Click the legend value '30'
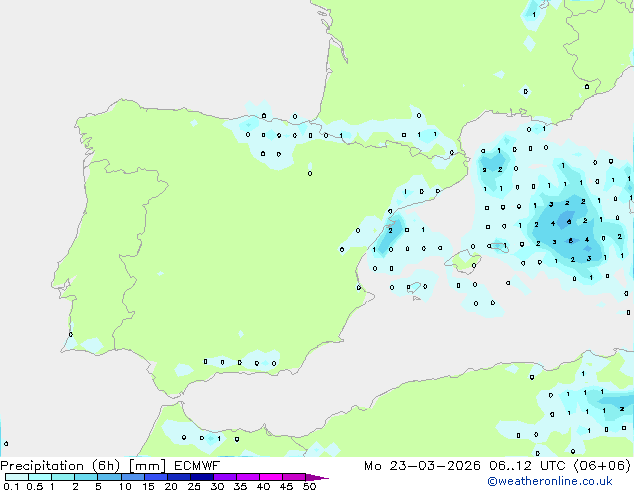Viewport: 634px width, 490px height. pos(217,486)
